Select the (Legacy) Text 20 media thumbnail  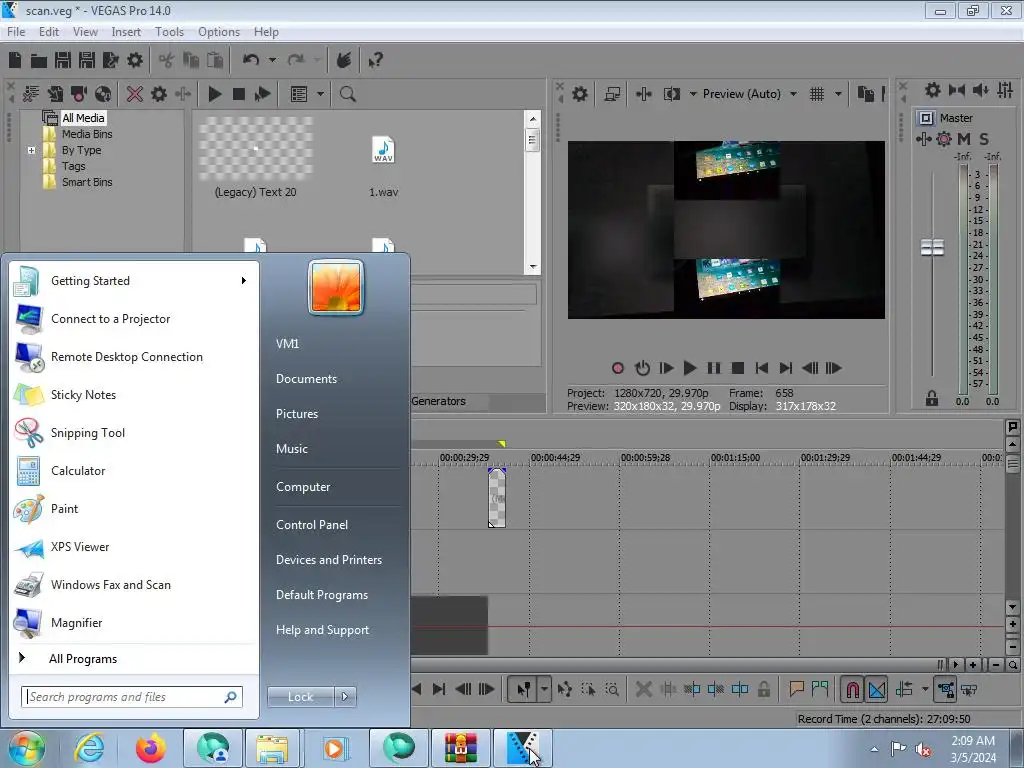[255, 149]
